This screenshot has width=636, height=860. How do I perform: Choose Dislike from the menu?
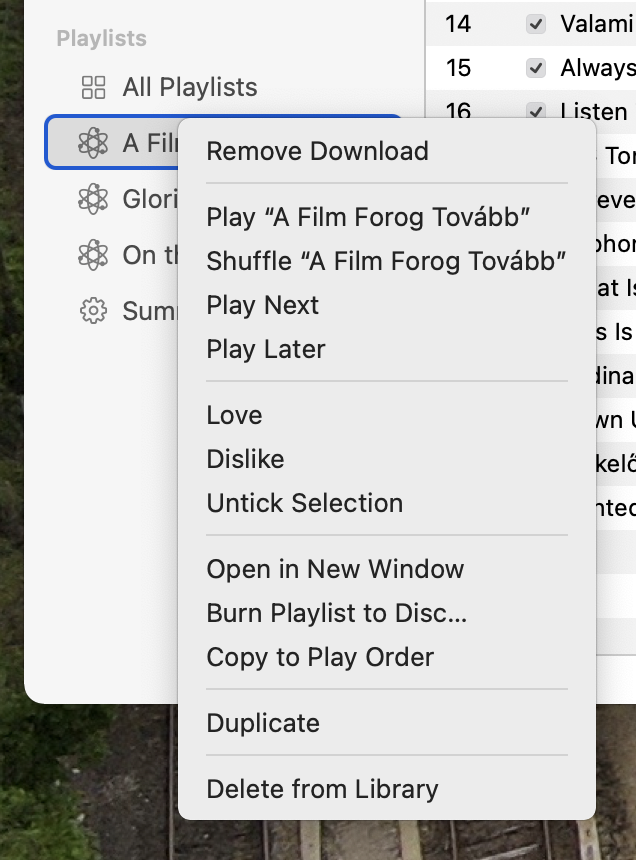click(245, 459)
